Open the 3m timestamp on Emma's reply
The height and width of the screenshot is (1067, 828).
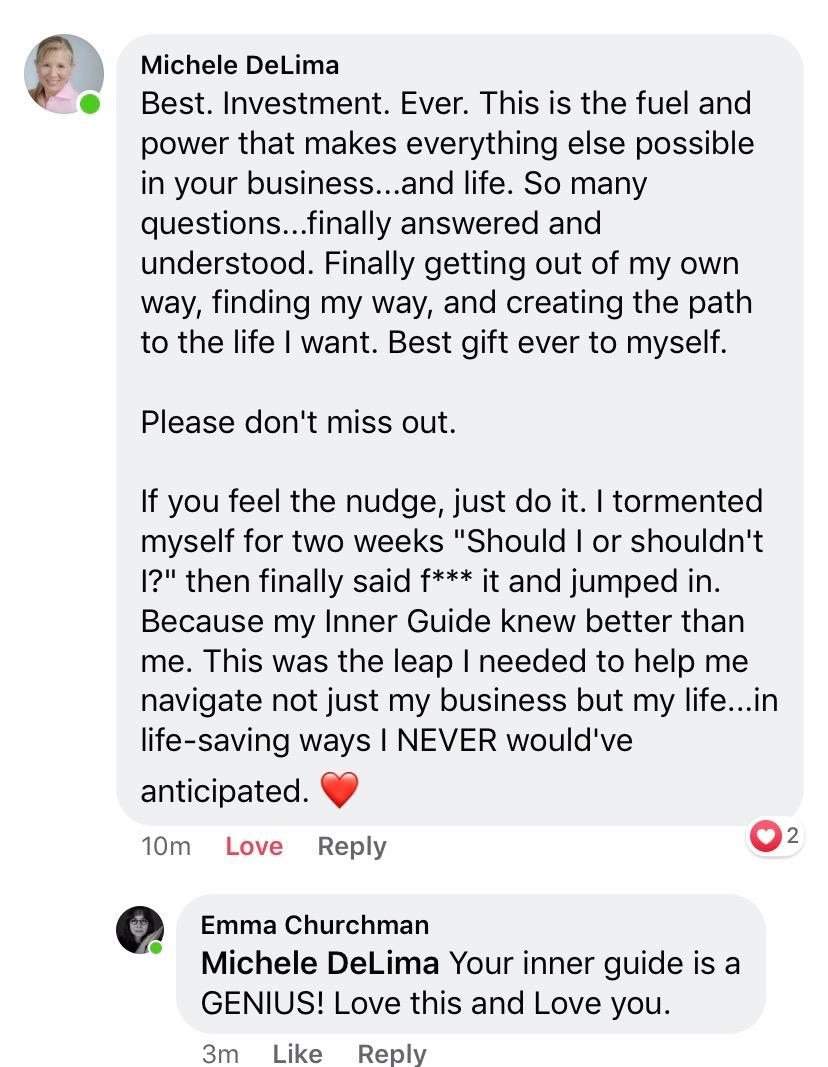coord(219,1054)
